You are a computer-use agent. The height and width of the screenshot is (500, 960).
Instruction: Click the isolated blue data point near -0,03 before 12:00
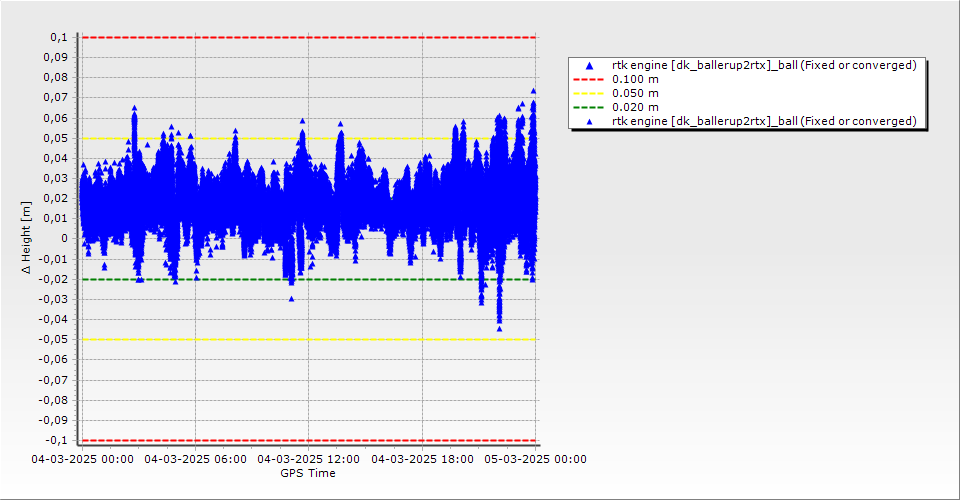(x=291, y=299)
